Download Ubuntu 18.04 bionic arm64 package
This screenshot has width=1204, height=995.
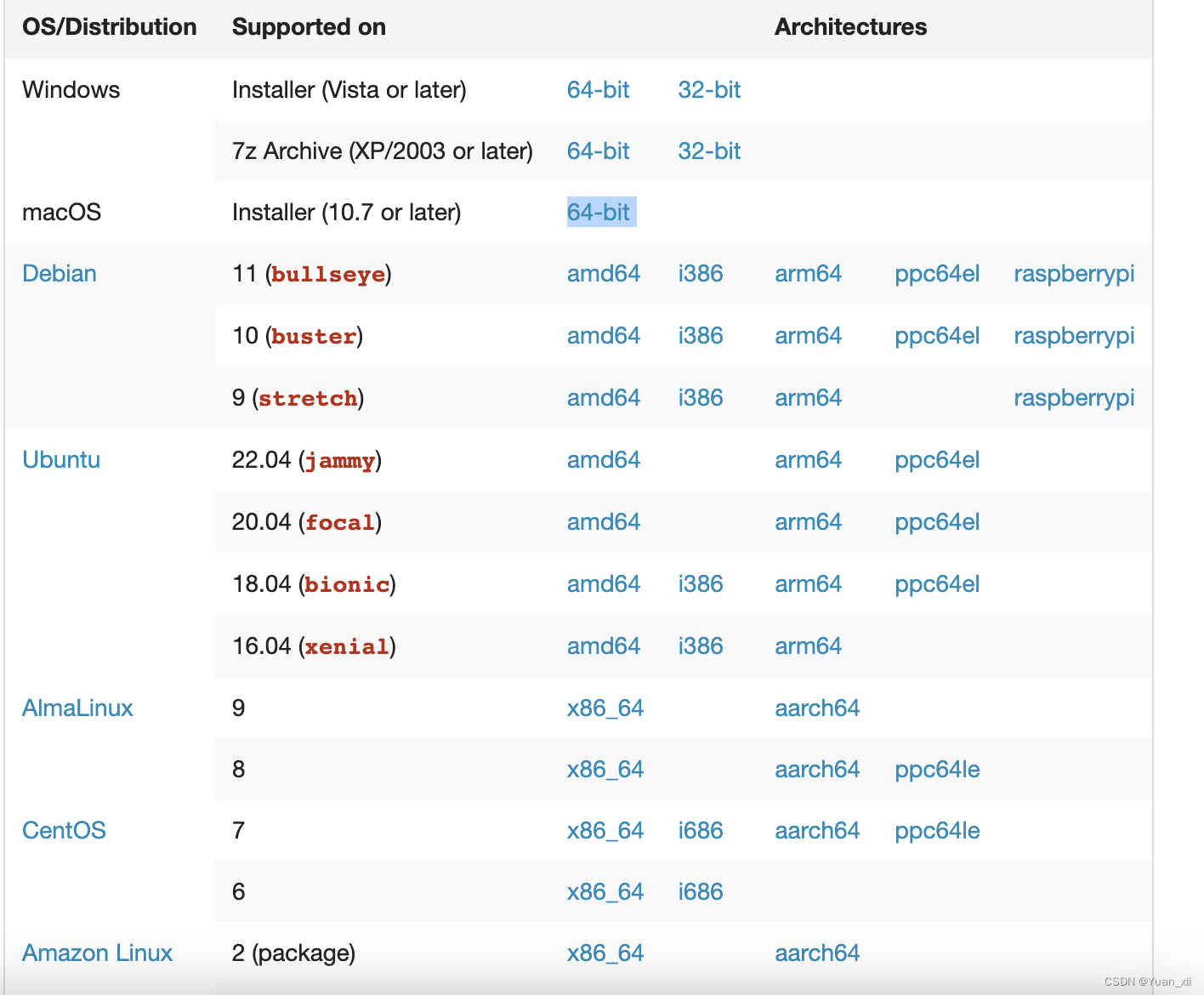(808, 584)
